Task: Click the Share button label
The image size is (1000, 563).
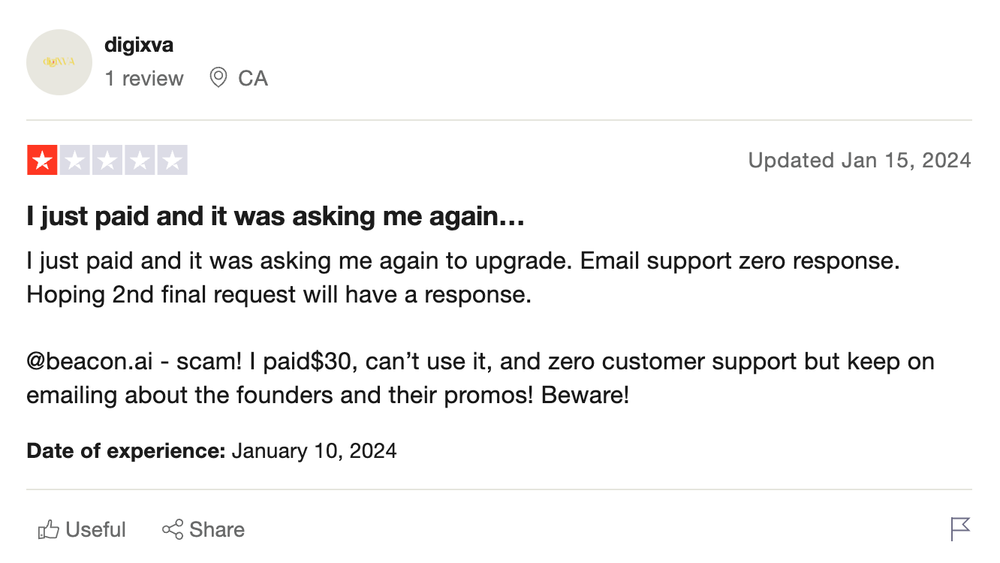Action: click(217, 530)
